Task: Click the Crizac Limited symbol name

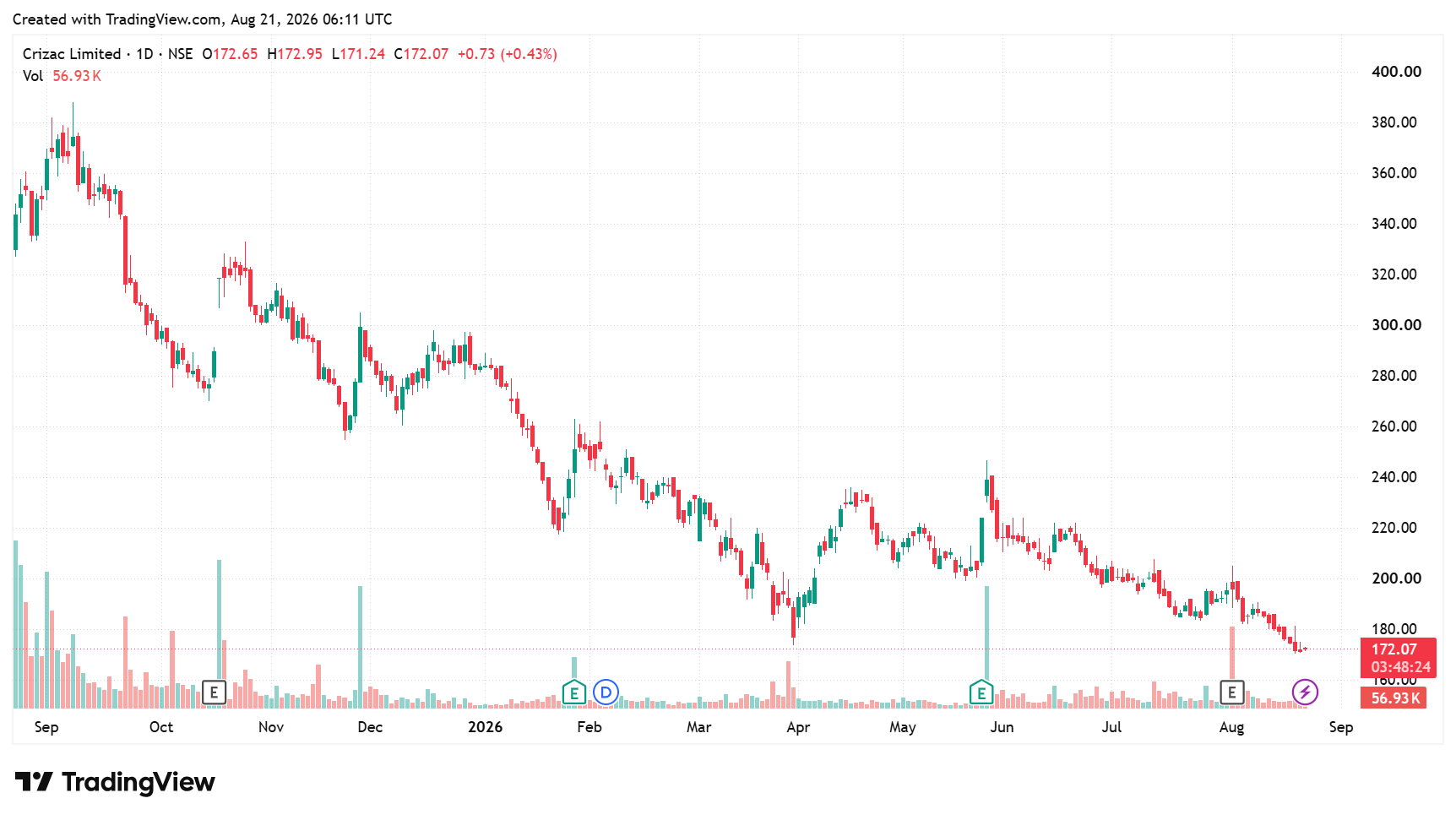Action: point(72,54)
